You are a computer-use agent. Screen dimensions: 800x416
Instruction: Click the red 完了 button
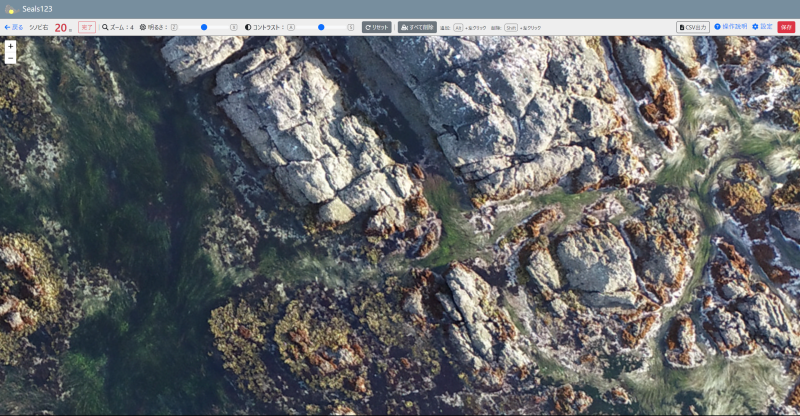tap(87, 28)
